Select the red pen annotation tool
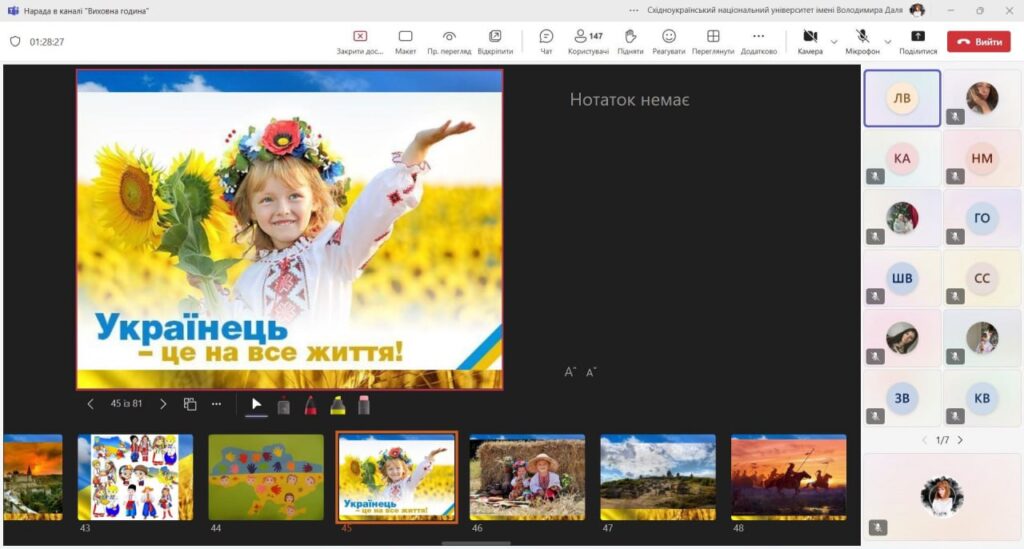Screen dimensions: 1024x549 [310, 405]
